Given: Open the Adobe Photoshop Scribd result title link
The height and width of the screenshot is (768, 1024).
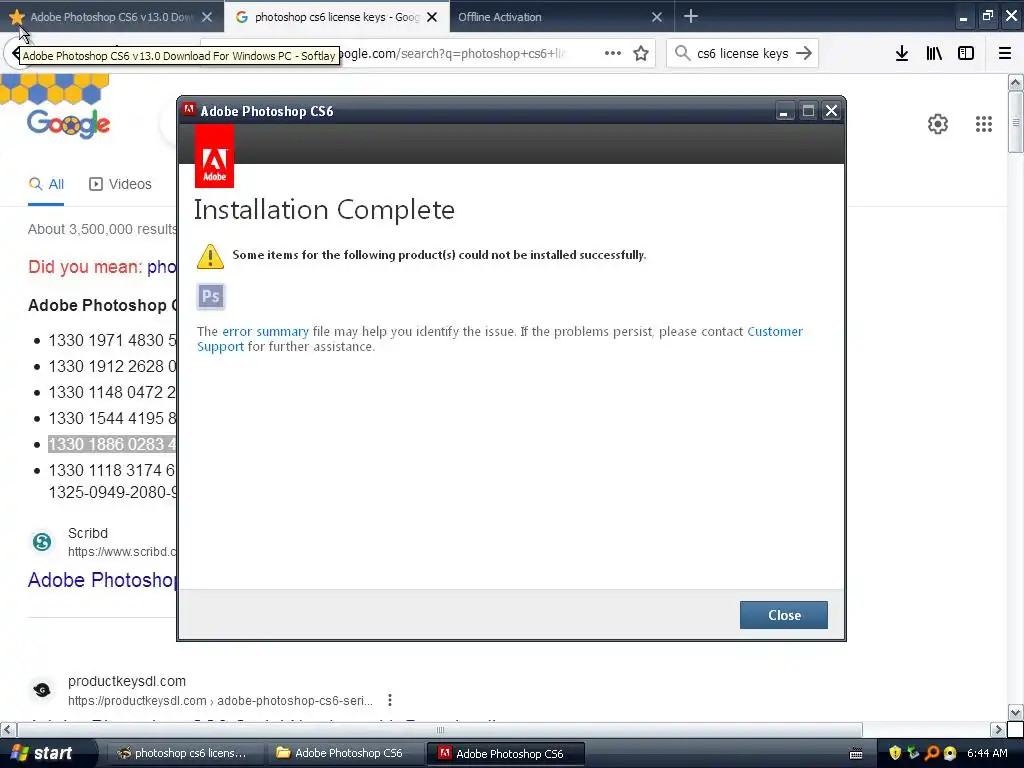Looking at the screenshot, I should pyautogui.click(x=102, y=580).
